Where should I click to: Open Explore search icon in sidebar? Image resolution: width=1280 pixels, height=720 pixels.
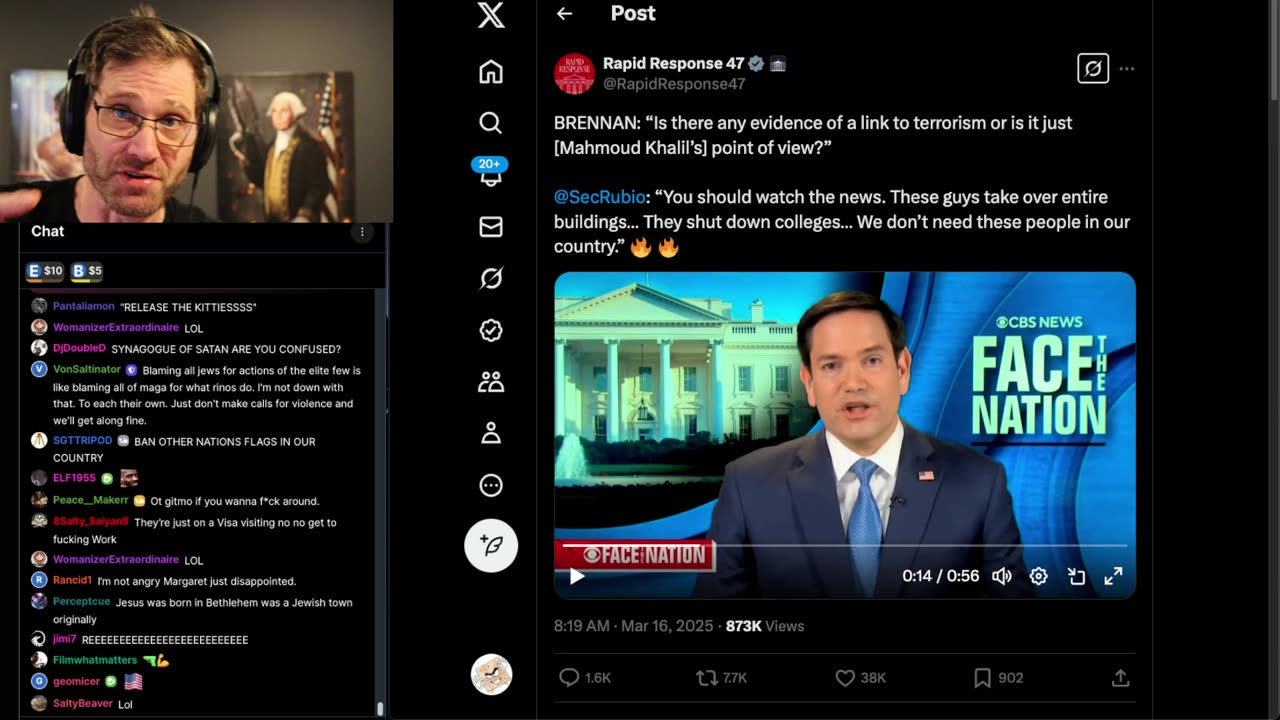pos(490,123)
